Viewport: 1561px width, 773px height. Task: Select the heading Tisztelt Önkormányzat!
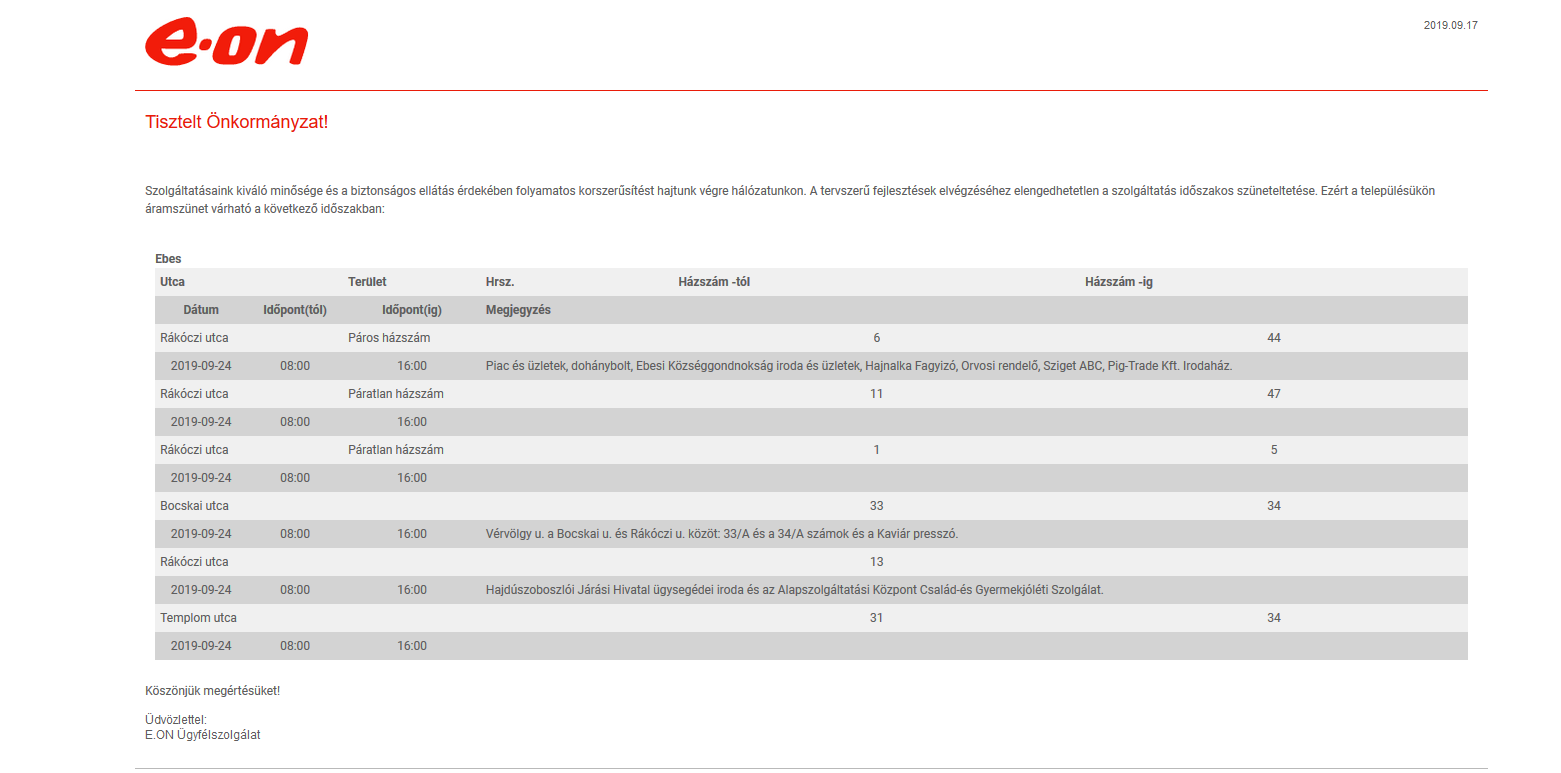click(x=236, y=122)
